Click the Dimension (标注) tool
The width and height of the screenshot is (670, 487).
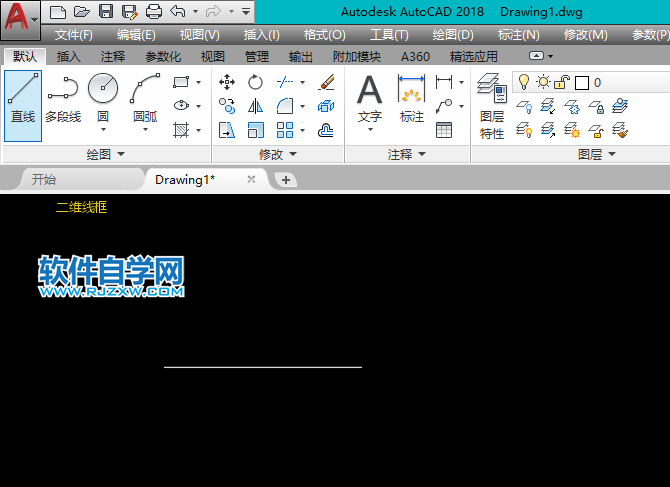[411, 98]
